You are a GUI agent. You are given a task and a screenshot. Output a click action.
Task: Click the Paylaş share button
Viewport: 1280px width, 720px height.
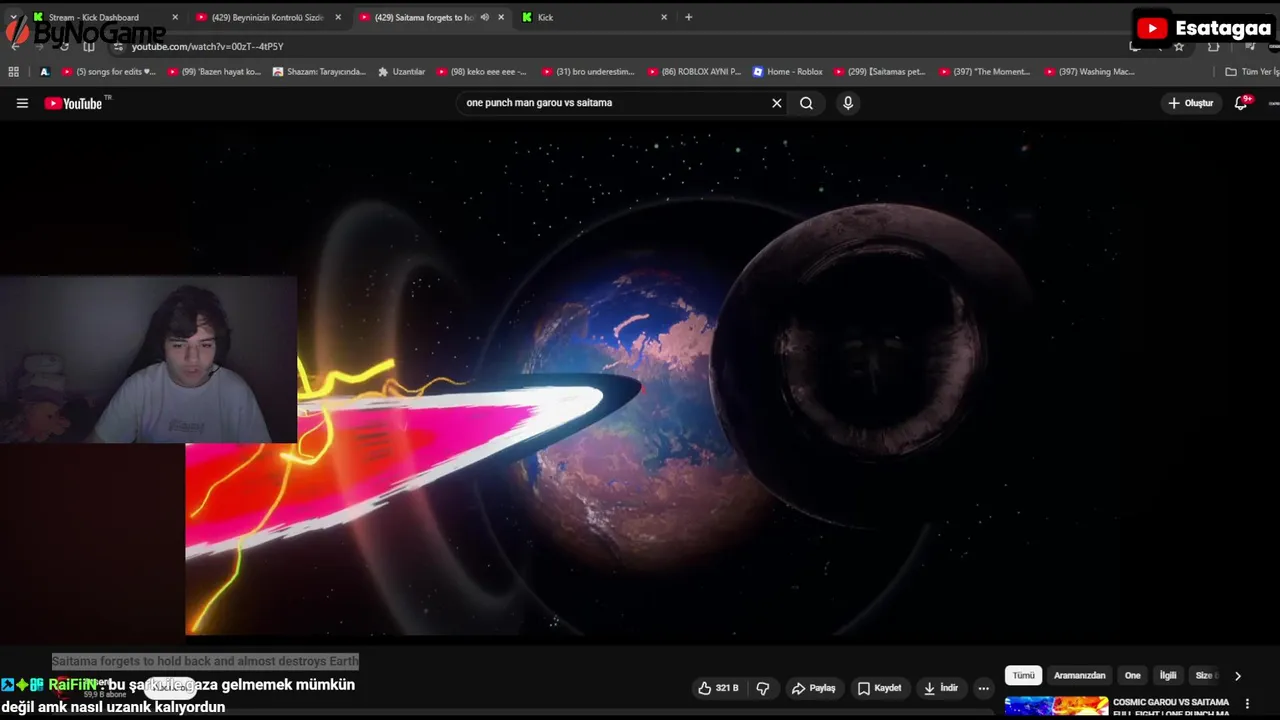point(814,688)
